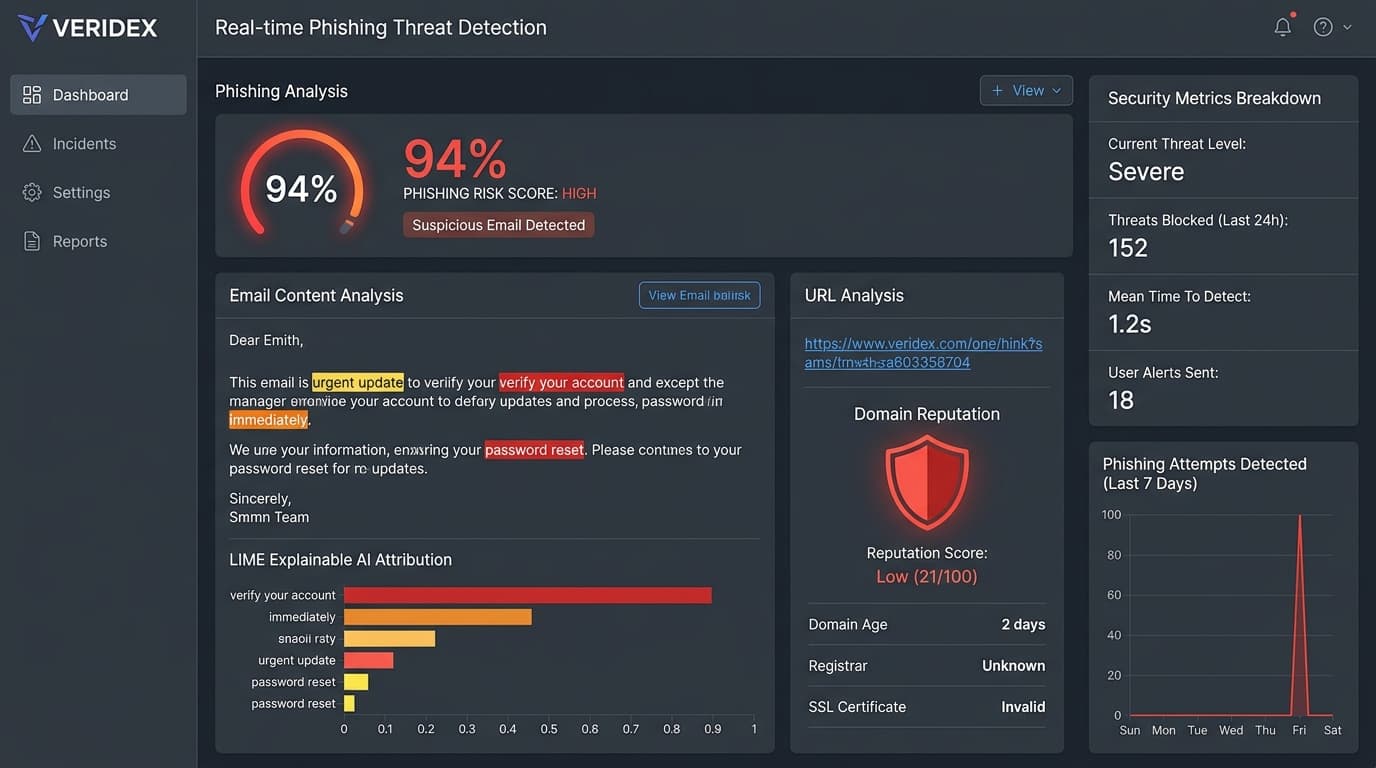Click the Veridex logo icon
Screen dimensions: 1376x768
(x=32, y=28)
